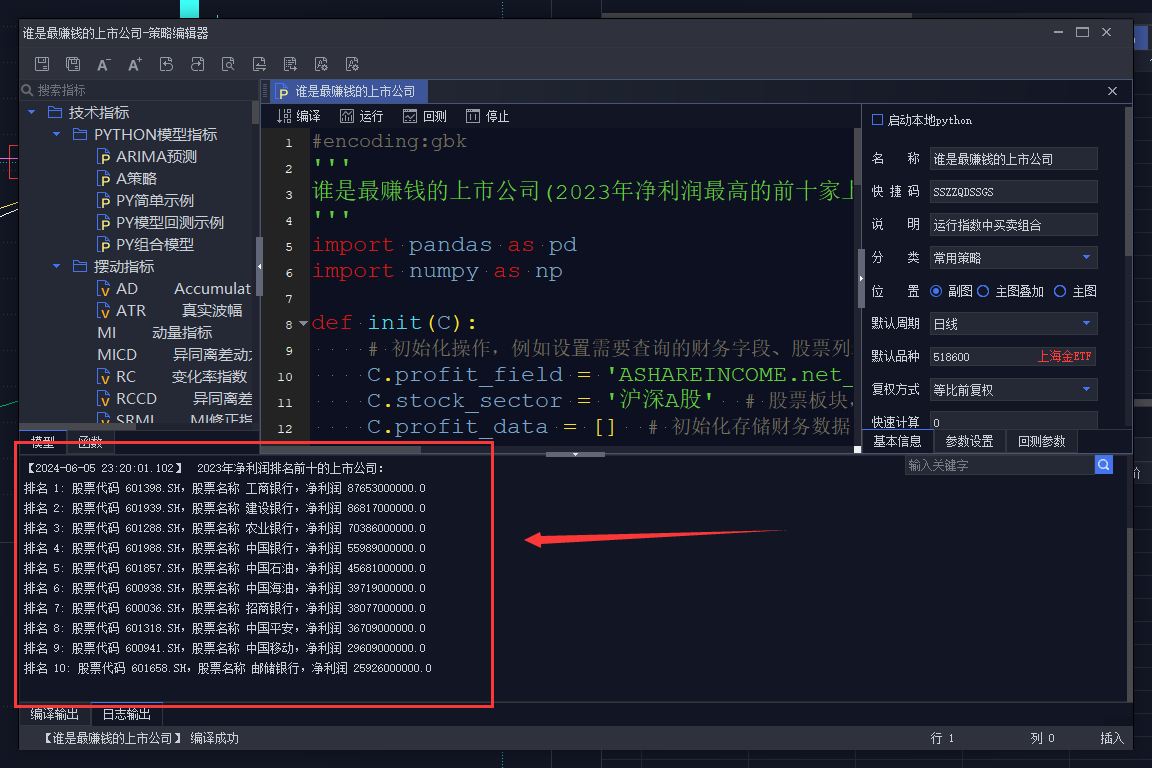This screenshot has width=1152, height=768.
Task: Click the 名称 field with the strategy name
Action: (x=1014, y=159)
